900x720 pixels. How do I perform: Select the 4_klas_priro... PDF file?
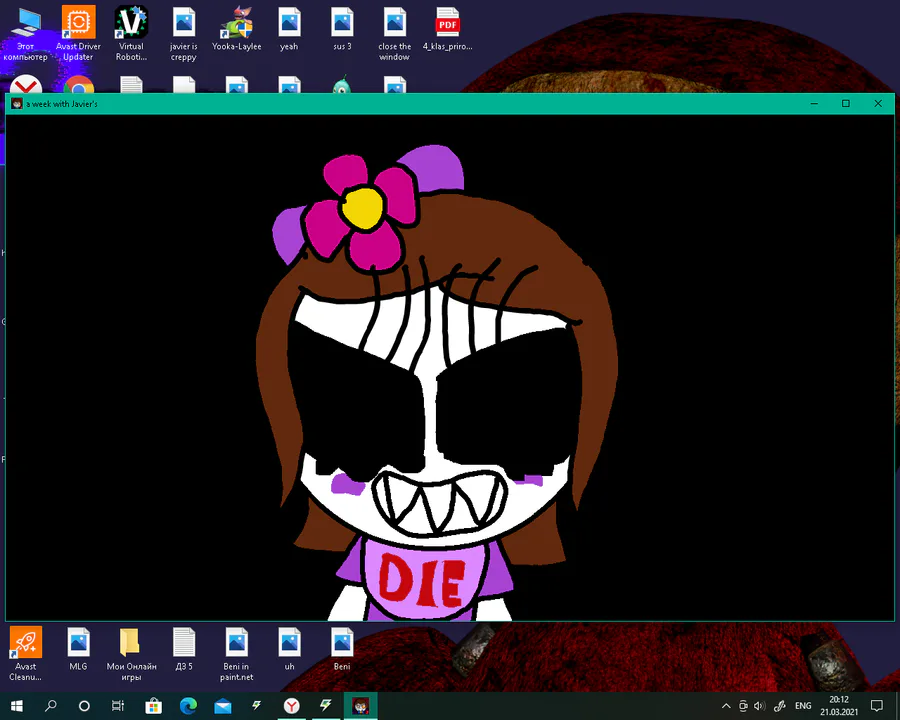[448, 29]
